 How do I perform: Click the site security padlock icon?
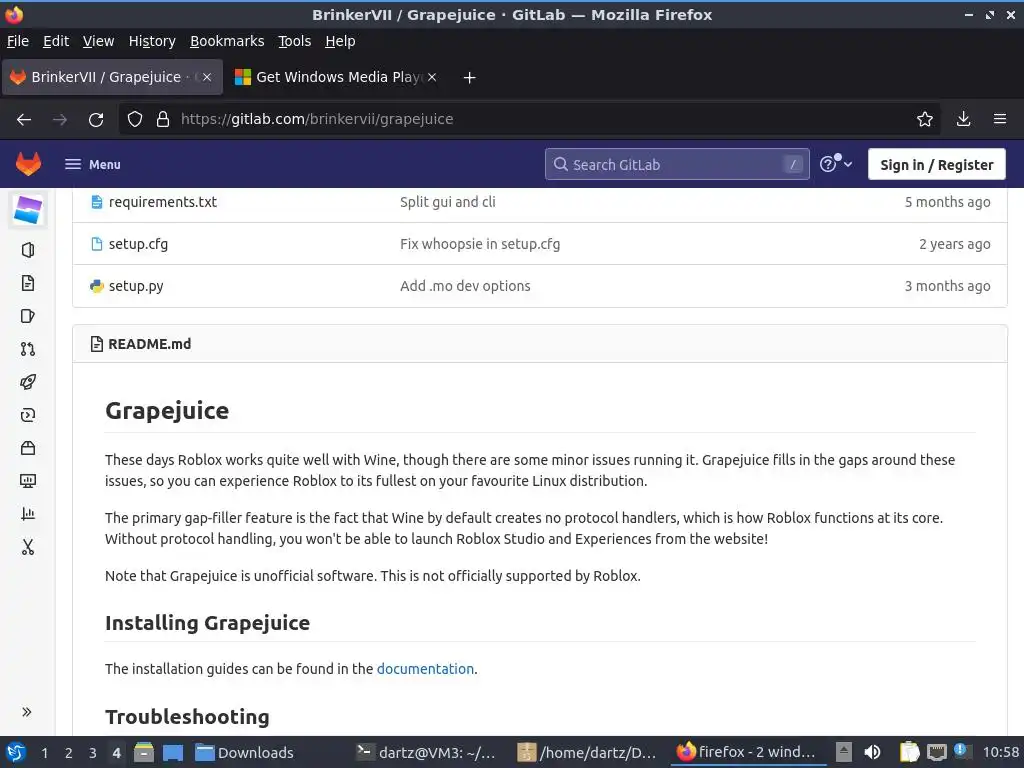[x=163, y=120]
